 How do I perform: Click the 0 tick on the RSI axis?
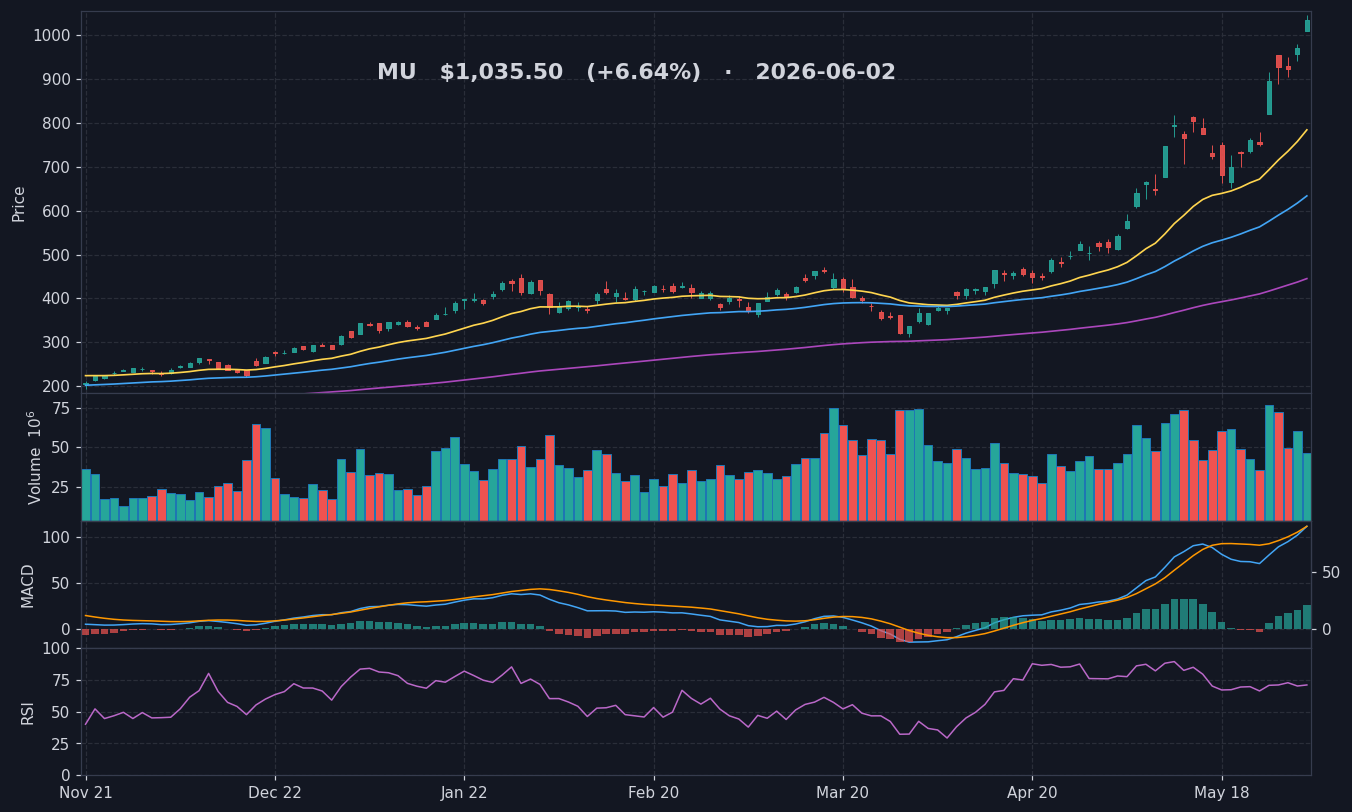(x=66, y=776)
